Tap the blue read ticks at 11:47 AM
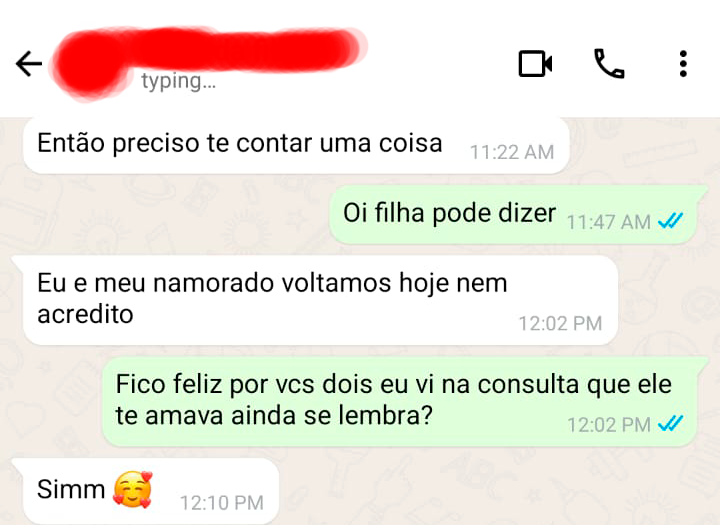Image resolution: width=720 pixels, height=525 pixels. coord(670,221)
